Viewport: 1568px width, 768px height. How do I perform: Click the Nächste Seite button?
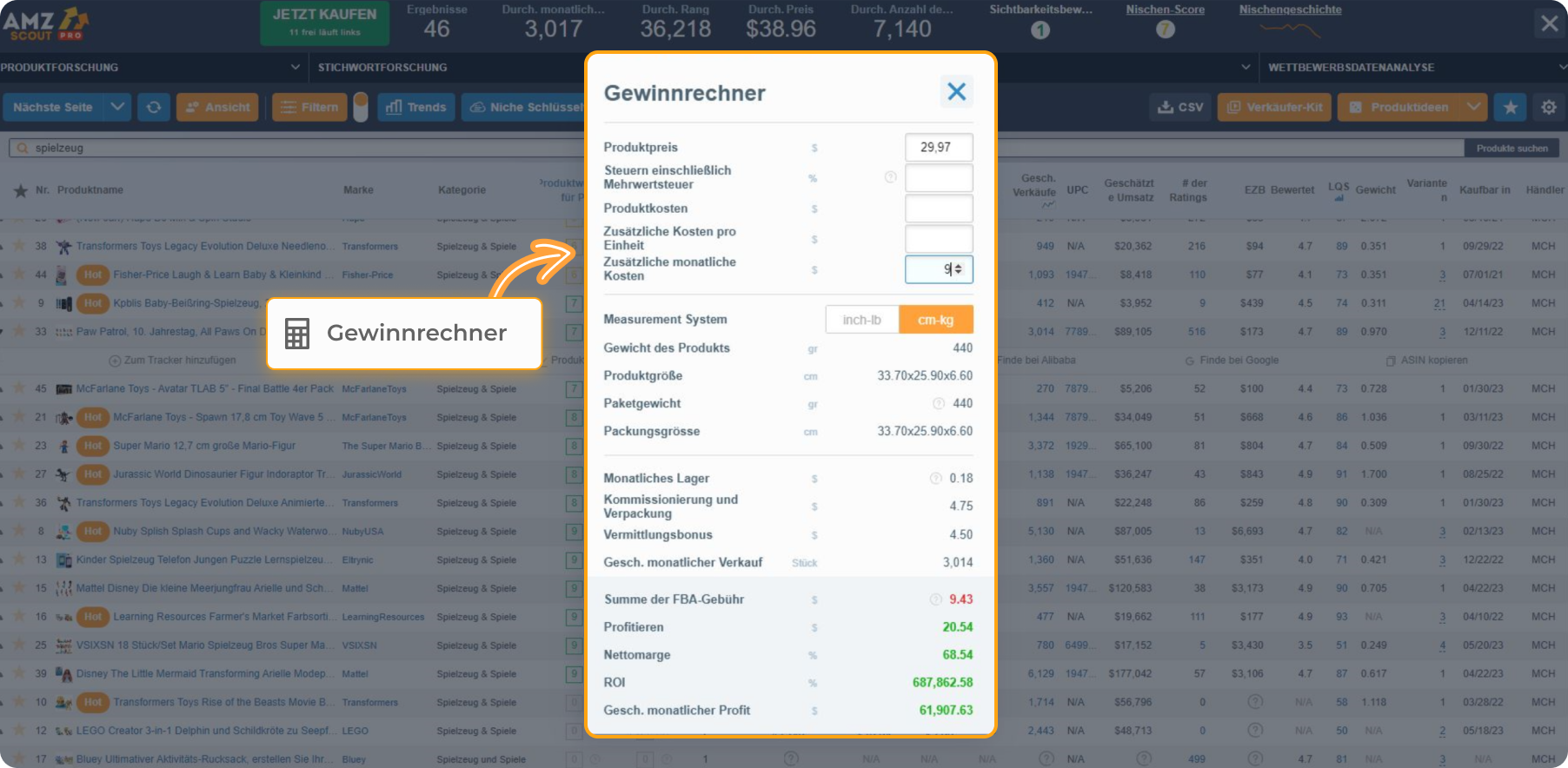[53, 107]
